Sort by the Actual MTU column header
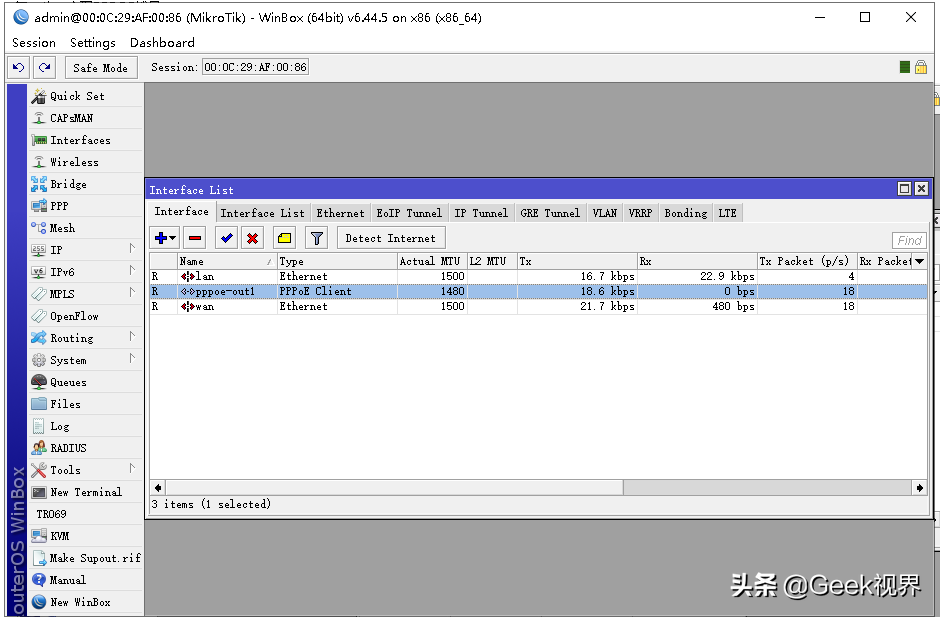The image size is (940, 617). point(432,261)
